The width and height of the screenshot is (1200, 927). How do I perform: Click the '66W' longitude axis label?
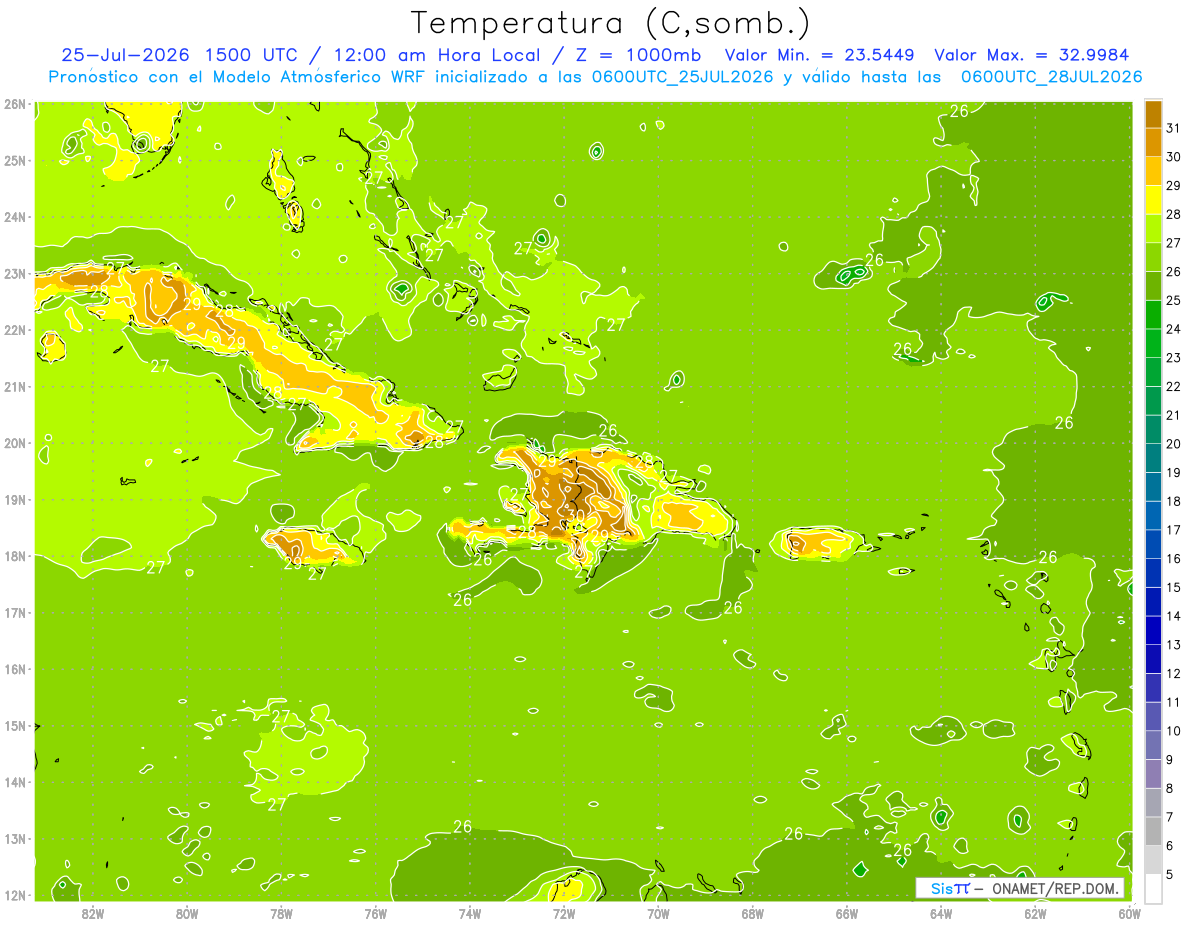847,913
